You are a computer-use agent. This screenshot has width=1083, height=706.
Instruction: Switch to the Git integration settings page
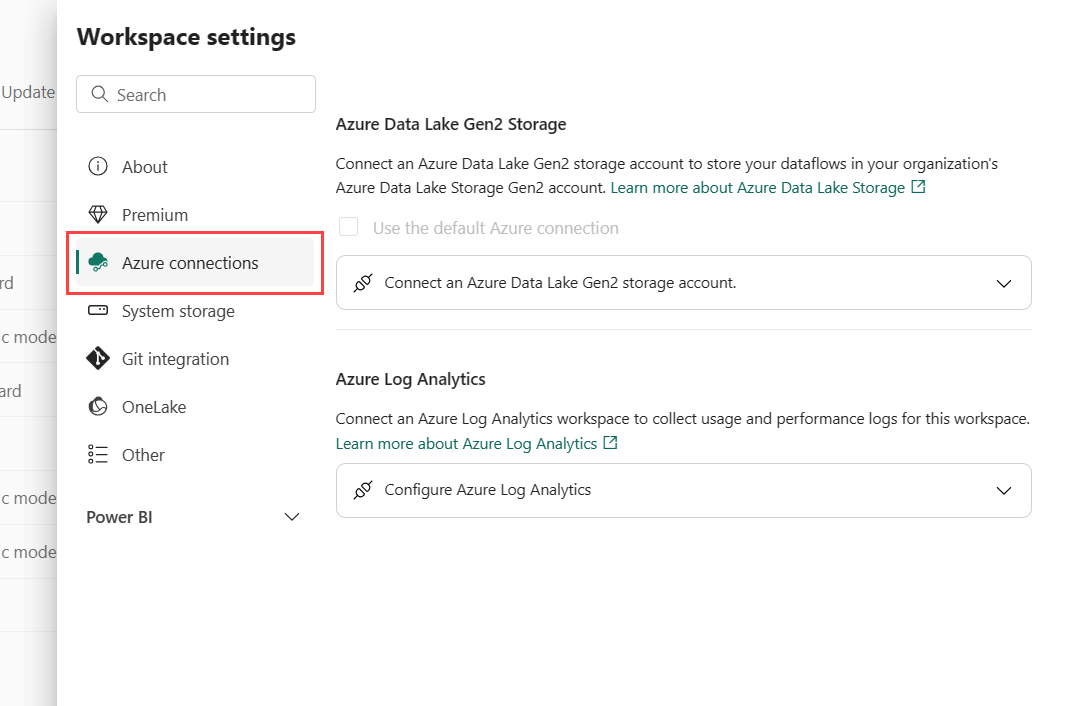[175, 359]
